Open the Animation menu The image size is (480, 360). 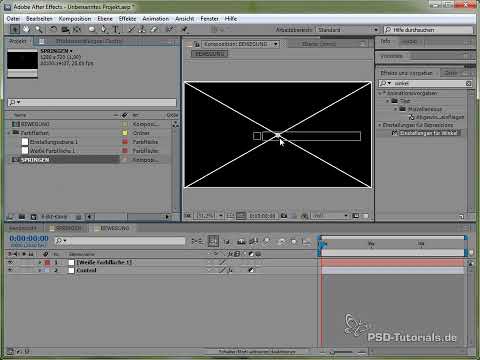tap(156, 19)
